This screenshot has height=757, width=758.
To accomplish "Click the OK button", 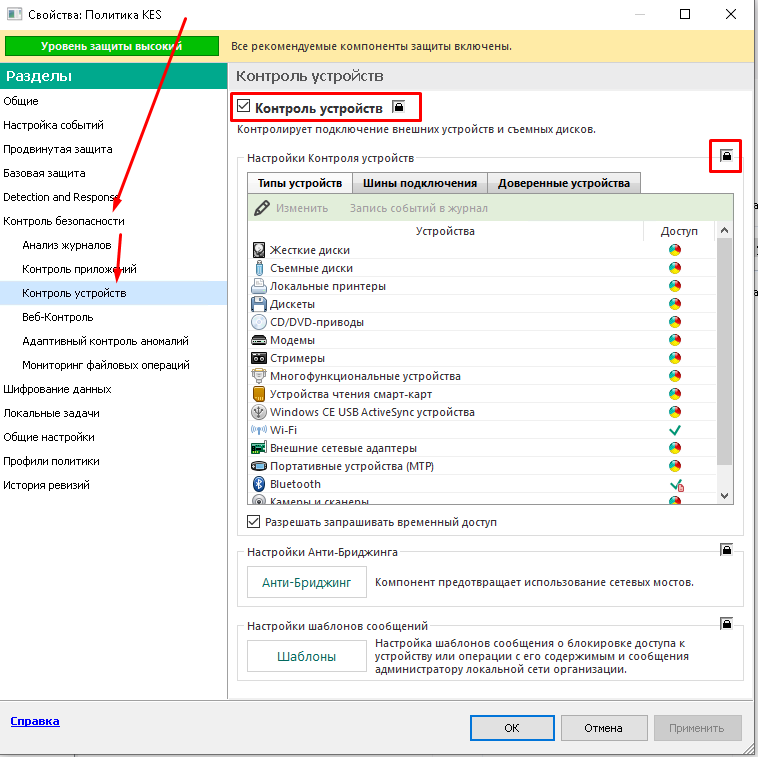I will 512,728.
